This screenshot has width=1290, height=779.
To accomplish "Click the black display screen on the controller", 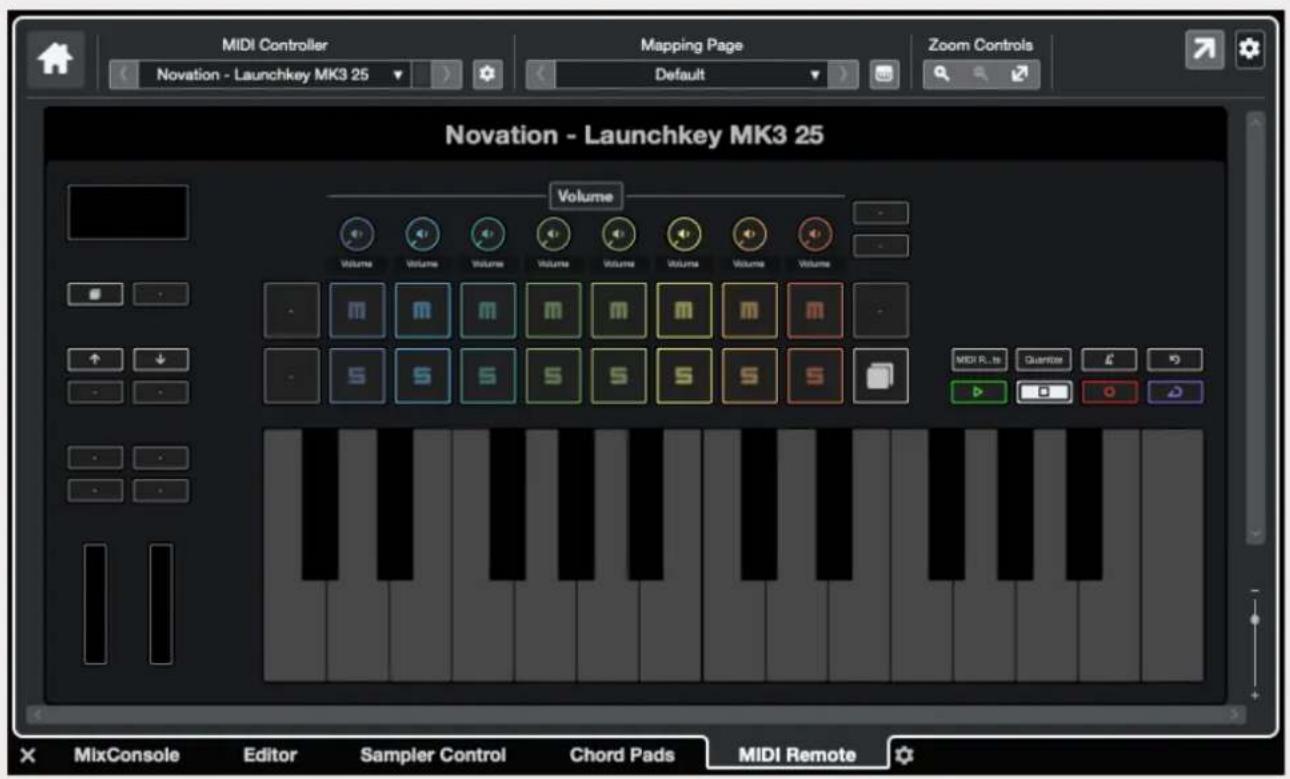I will (x=128, y=212).
